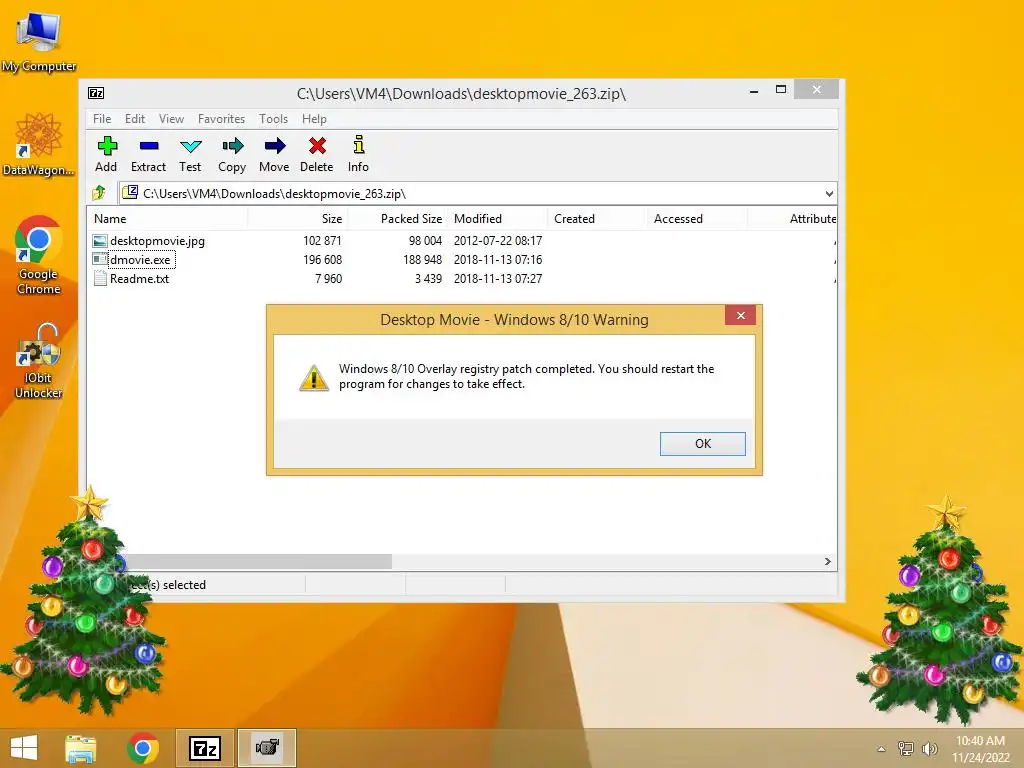
Task: Click the Extract toolbar icon
Action: (x=148, y=154)
